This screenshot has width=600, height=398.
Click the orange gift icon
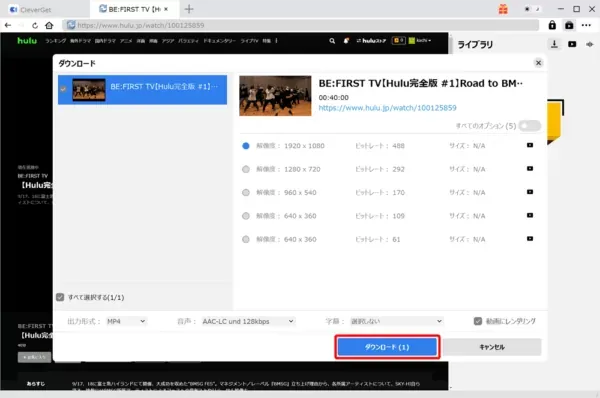click(x=503, y=9)
